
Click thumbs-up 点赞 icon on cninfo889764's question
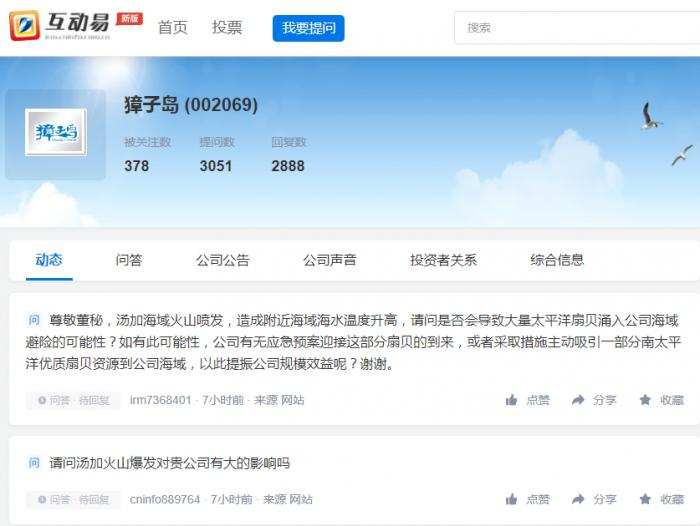[512, 499]
